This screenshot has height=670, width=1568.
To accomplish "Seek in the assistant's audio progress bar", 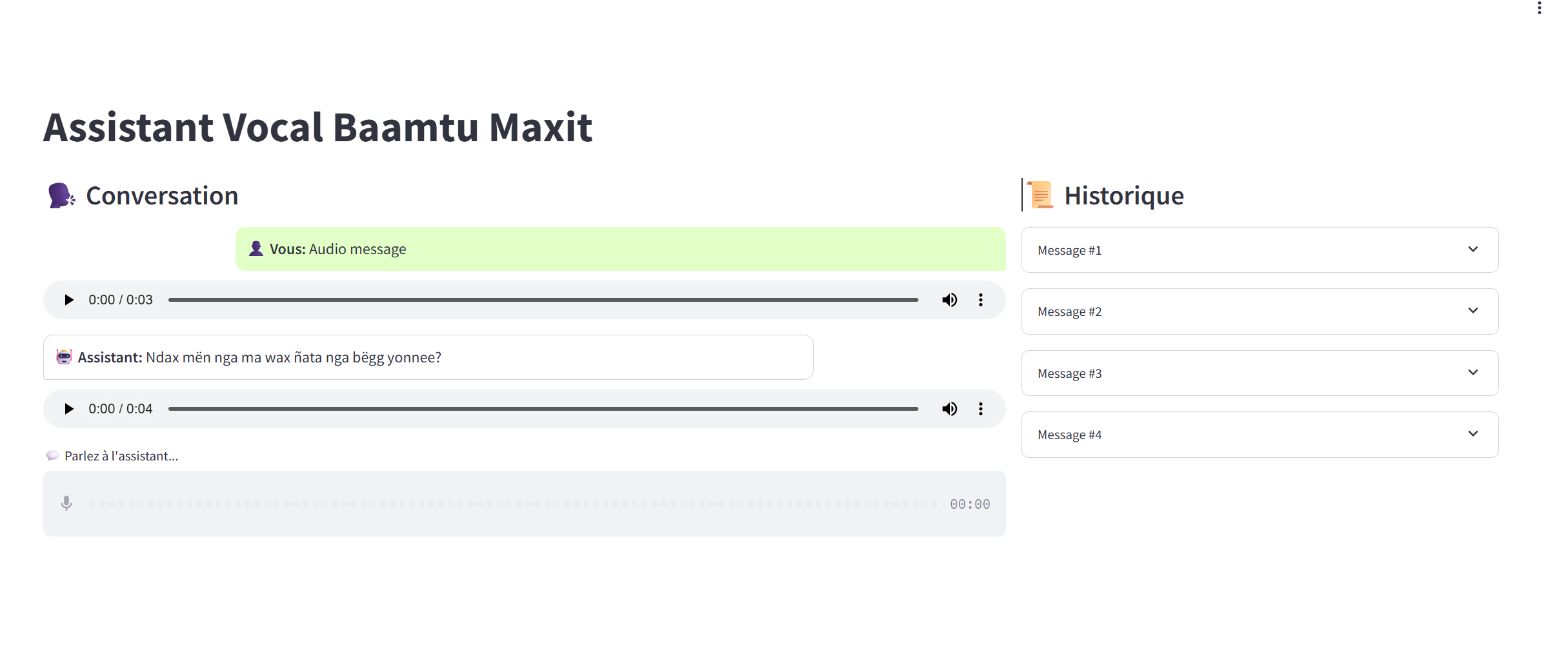I will [x=542, y=409].
